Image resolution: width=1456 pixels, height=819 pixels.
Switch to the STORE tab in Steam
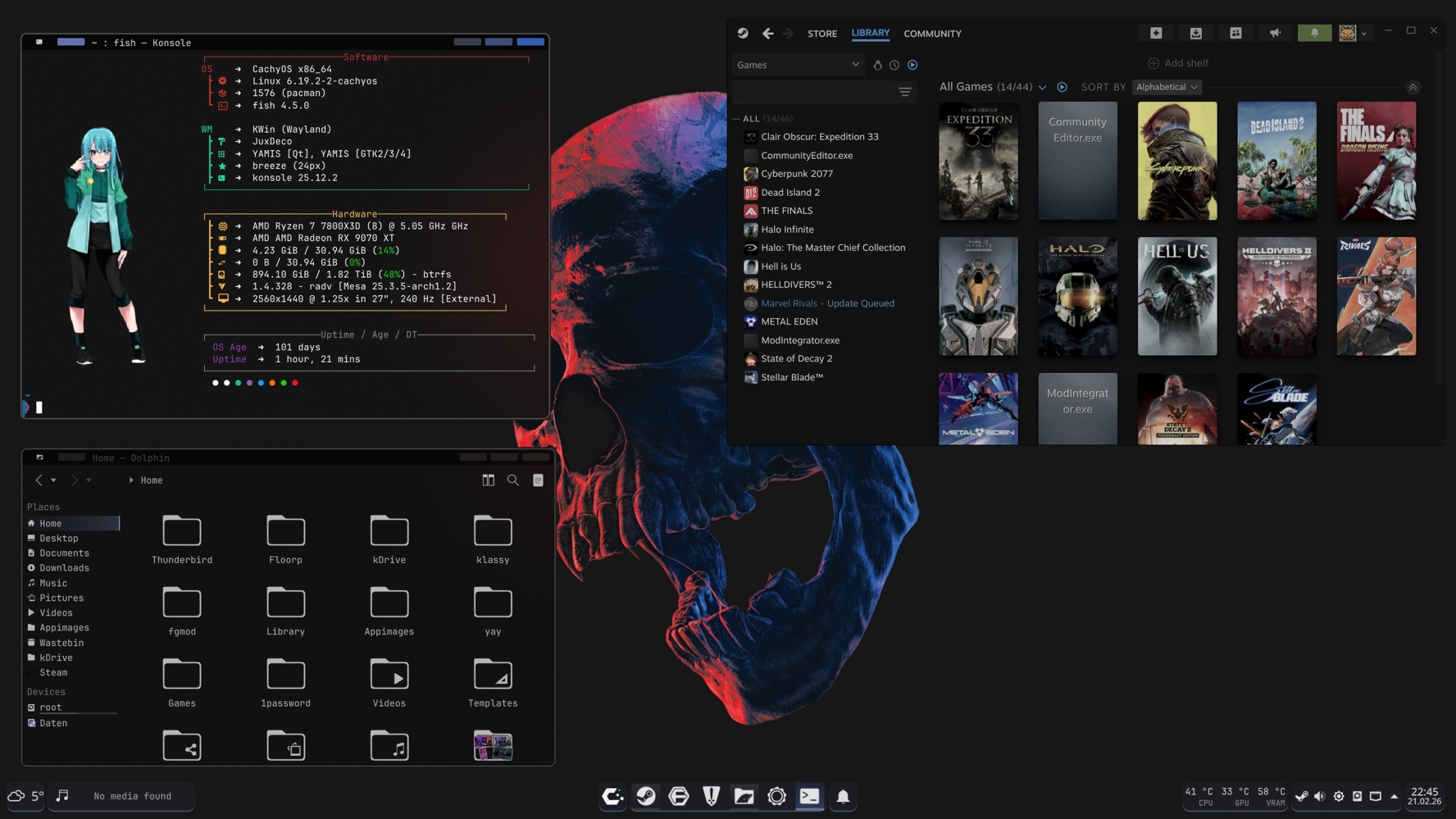822,34
